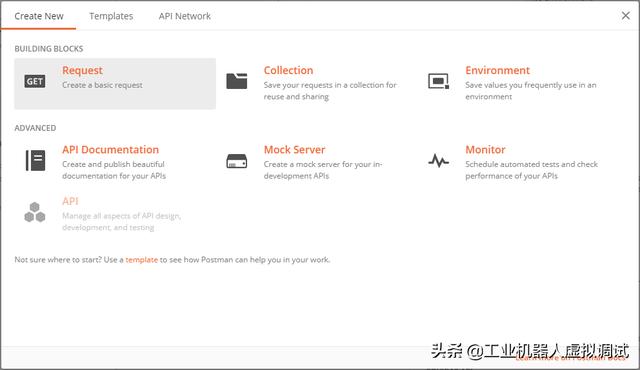
Task: Click the BUILDING BLOCKS section label
Action: point(49,49)
